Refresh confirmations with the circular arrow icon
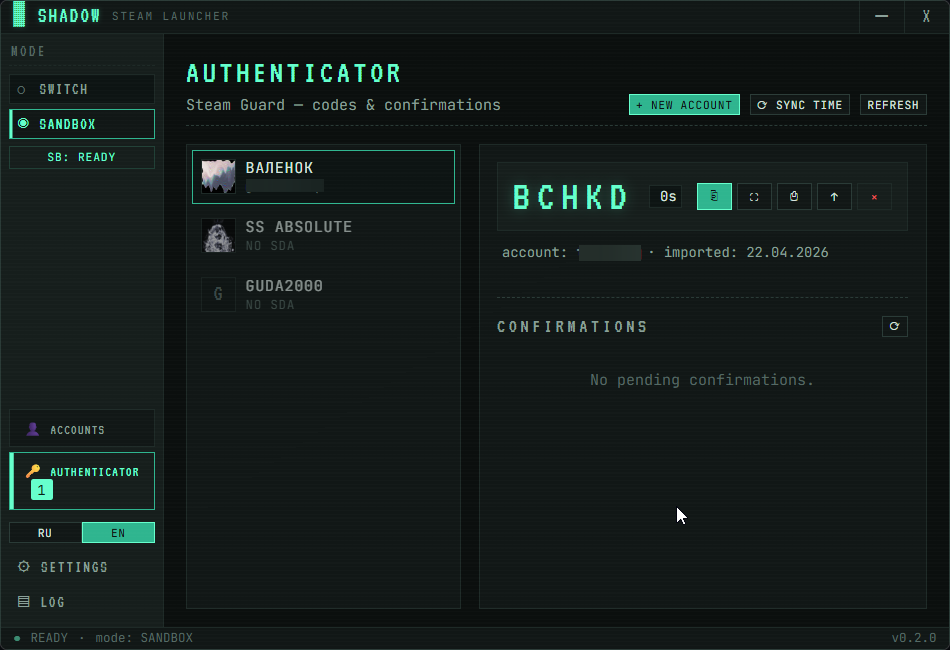Image resolution: width=950 pixels, height=650 pixels. 895,327
